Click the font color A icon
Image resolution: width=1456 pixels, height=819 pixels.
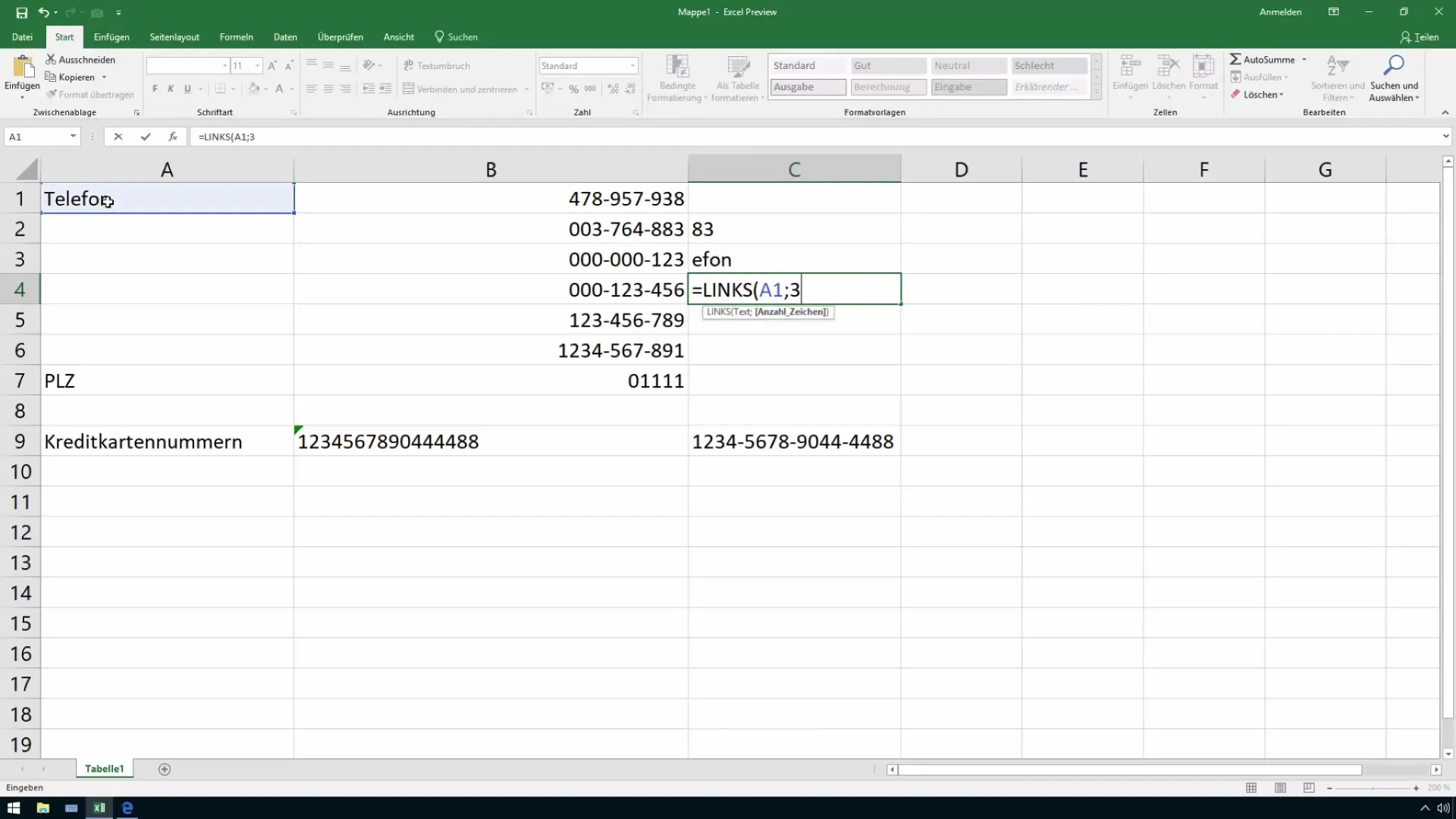click(279, 89)
